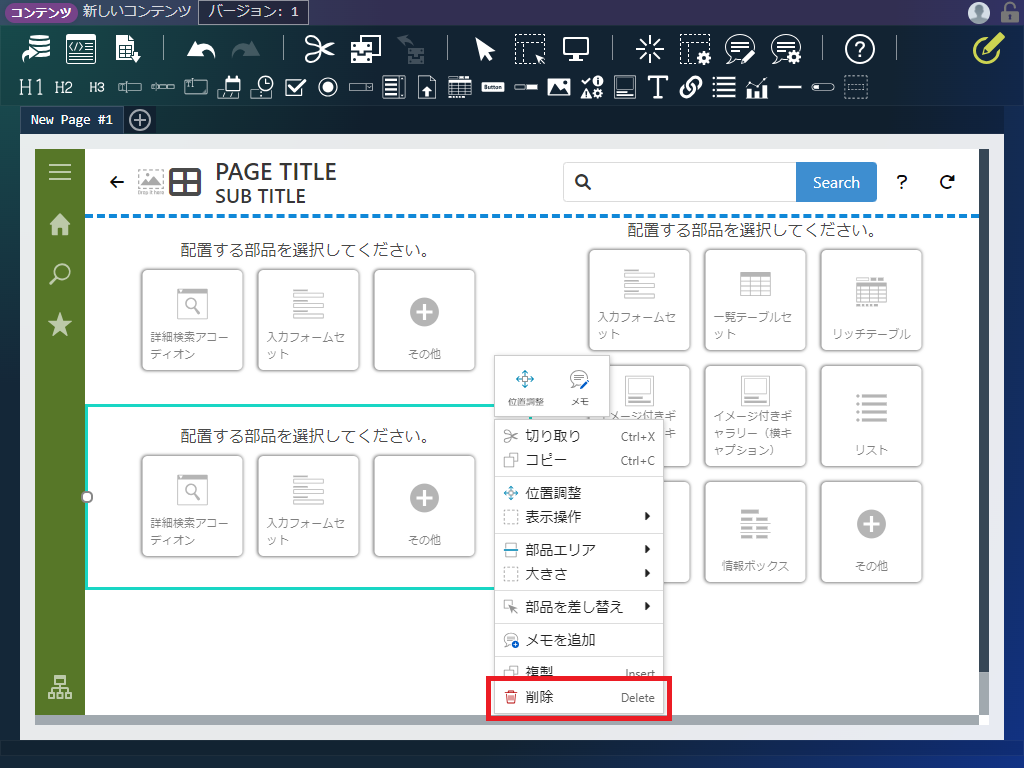The image size is (1024, 768).
Task: Insert the dropdown select part from toolbar
Action: pyautogui.click(x=360, y=87)
